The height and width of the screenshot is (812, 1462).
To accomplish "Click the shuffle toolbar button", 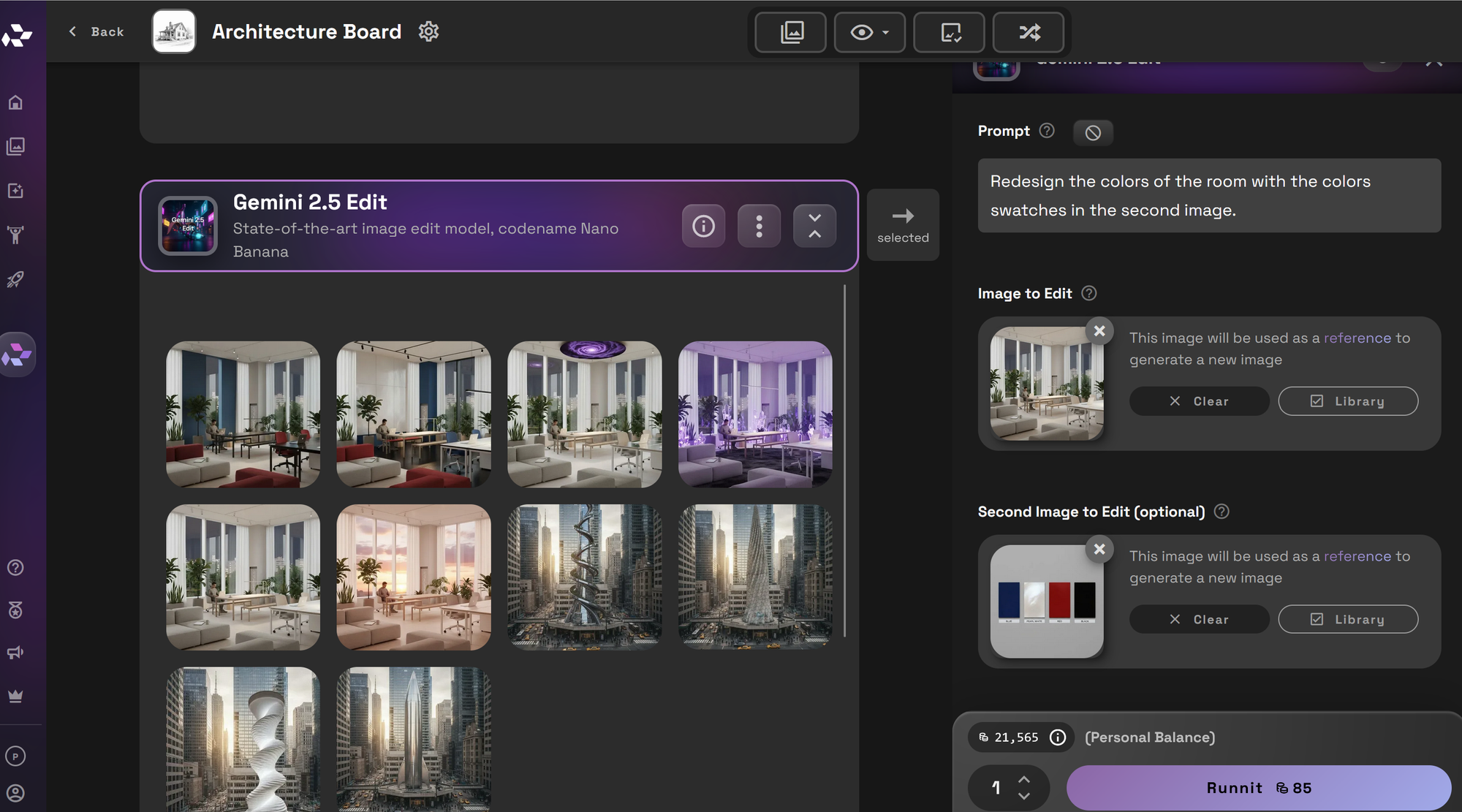I will point(1029,32).
